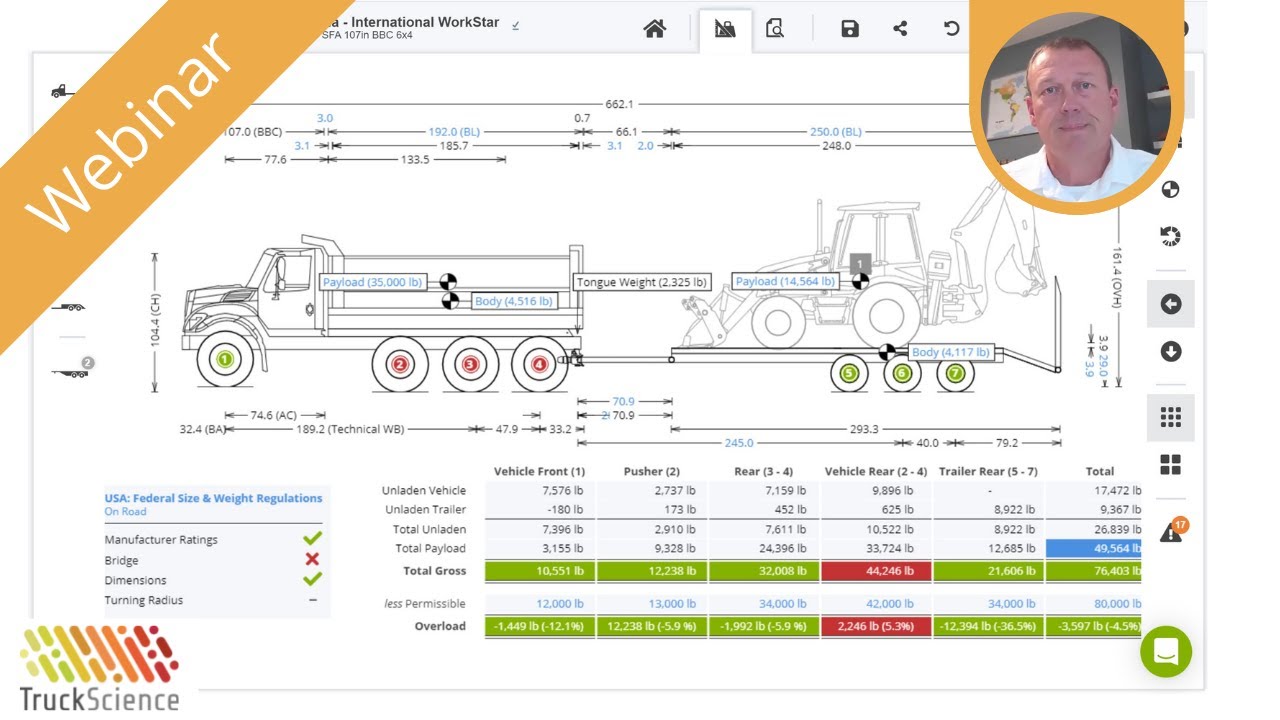The height and width of the screenshot is (720, 1280).
Task: Click the rear axle 3 wheel marker
Action: [x=470, y=365]
